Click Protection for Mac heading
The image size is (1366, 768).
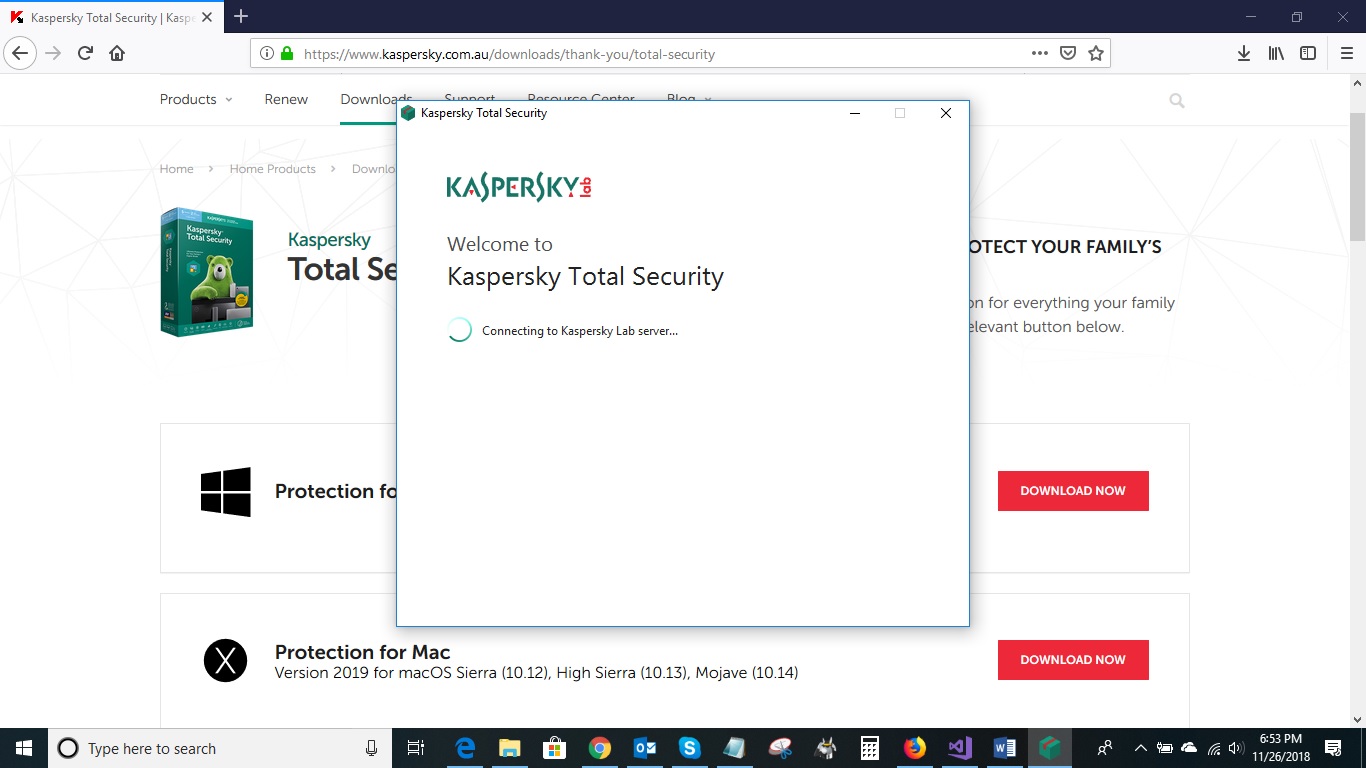click(362, 652)
